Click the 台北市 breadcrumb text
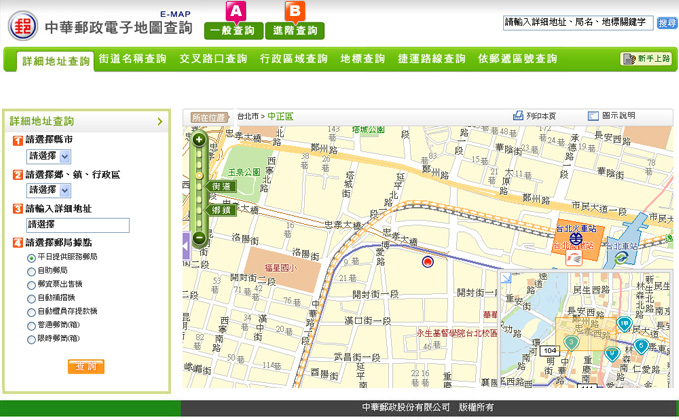Viewport: 679px width, 420px height. pyautogui.click(x=248, y=116)
